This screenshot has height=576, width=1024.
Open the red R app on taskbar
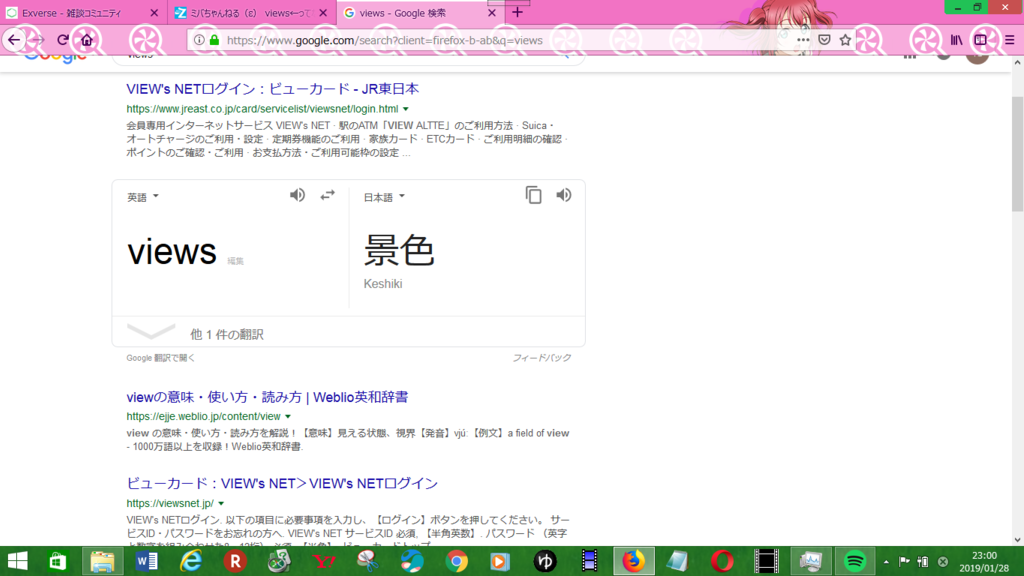click(x=235, y=561)
